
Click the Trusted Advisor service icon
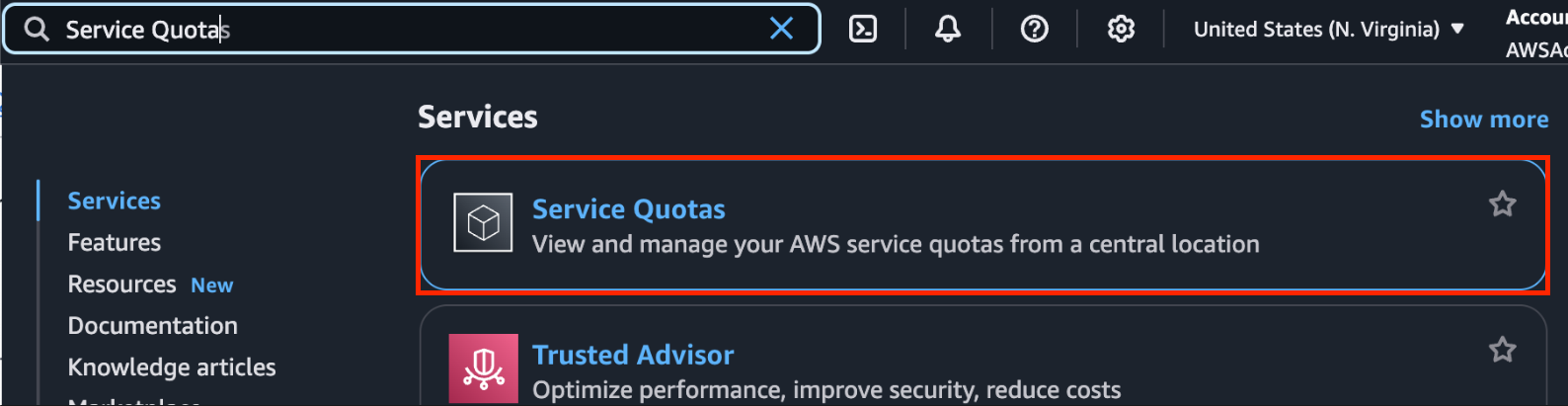click(484, 368)
